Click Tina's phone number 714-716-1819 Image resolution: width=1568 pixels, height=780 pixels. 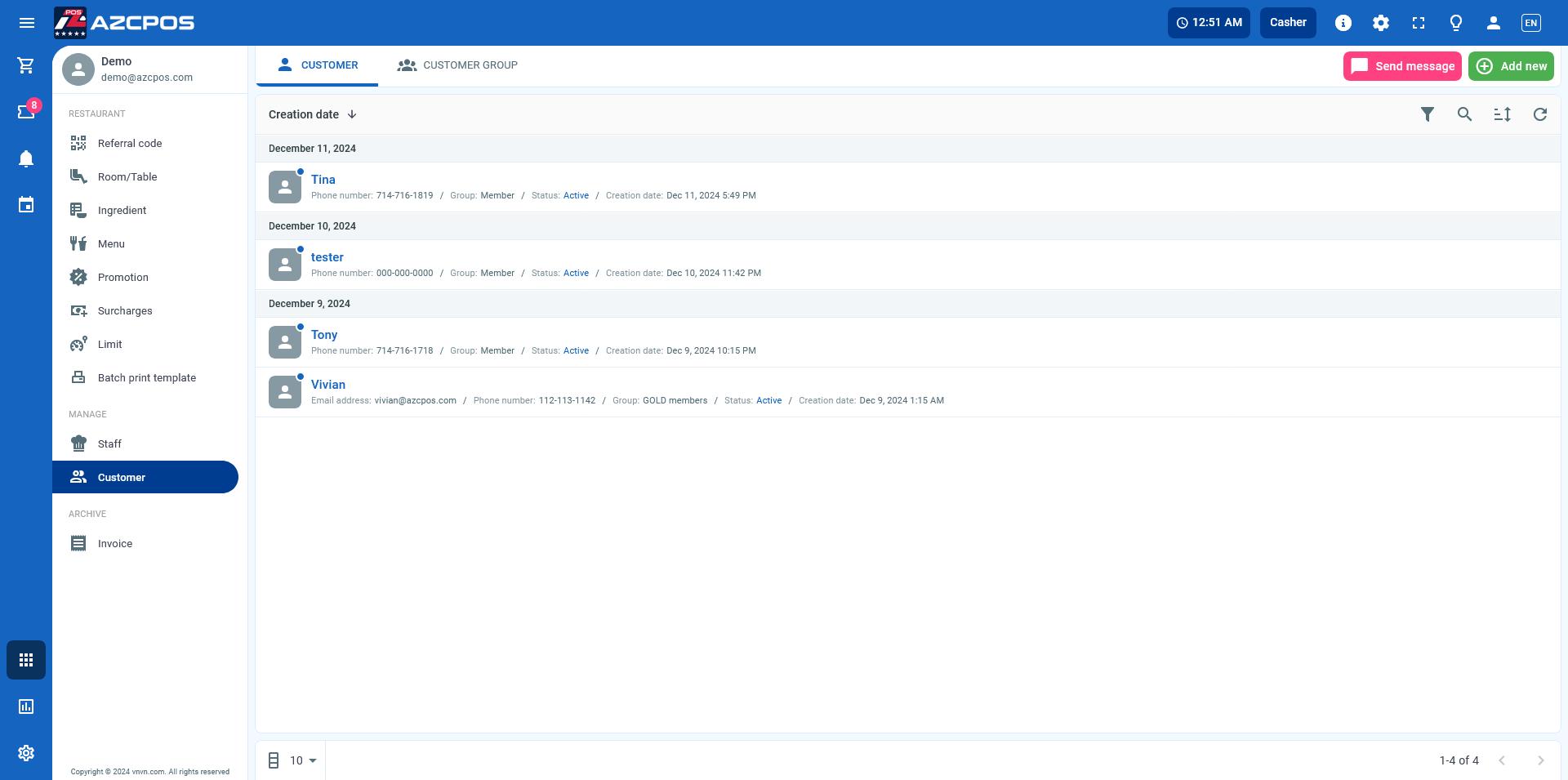pos(404,195)
